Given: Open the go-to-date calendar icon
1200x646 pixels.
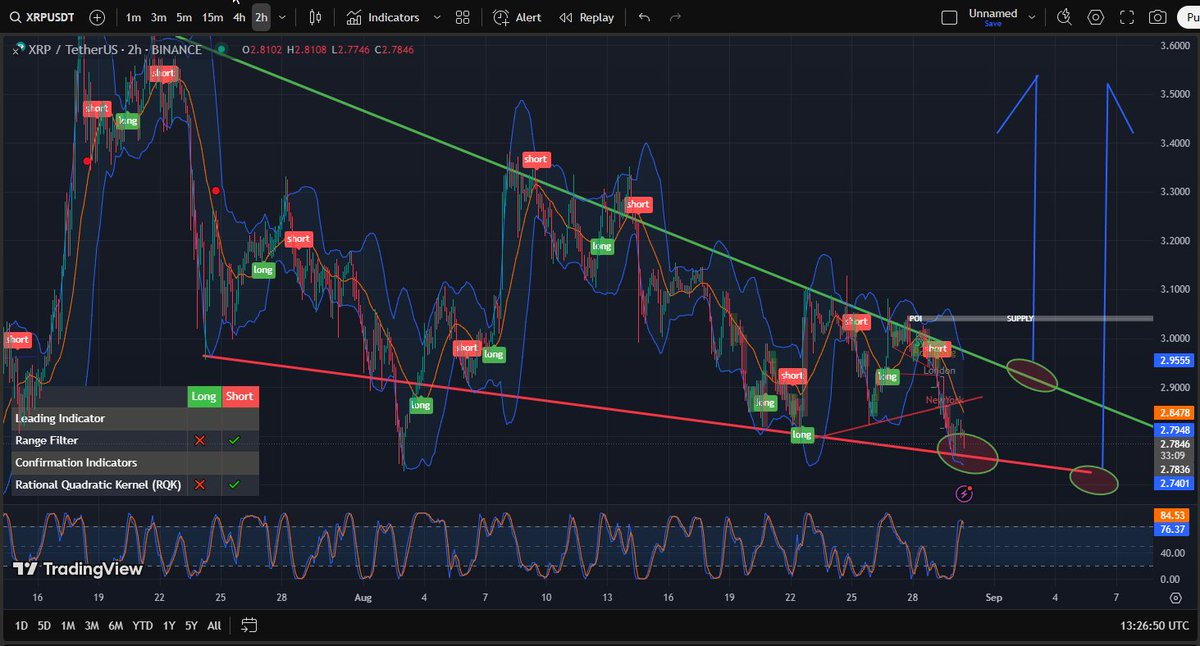Looking at the screenshot, I should pos(249,625).
